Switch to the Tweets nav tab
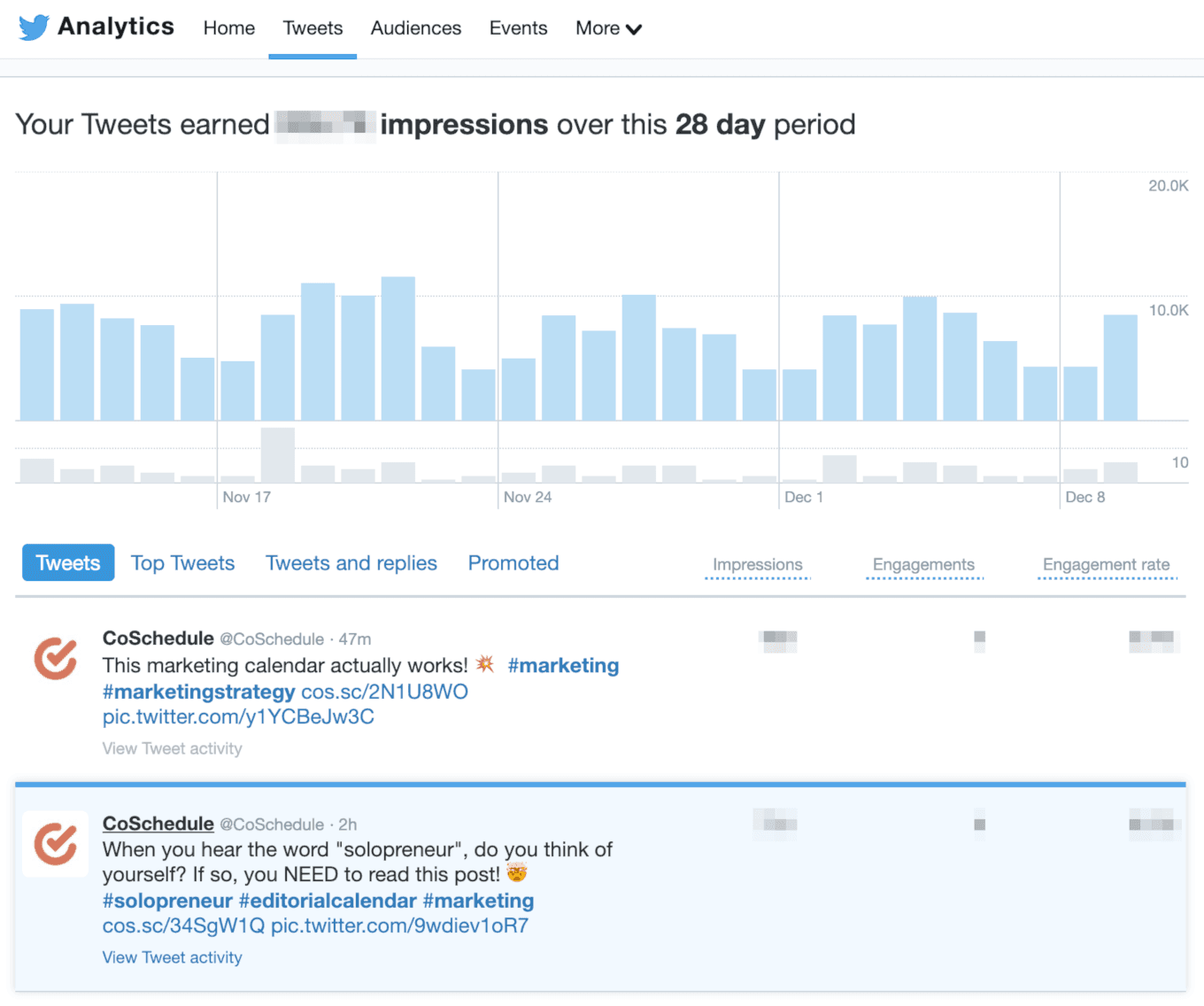Viewport: 1204px width, 1006px height. tap(313, 28)
